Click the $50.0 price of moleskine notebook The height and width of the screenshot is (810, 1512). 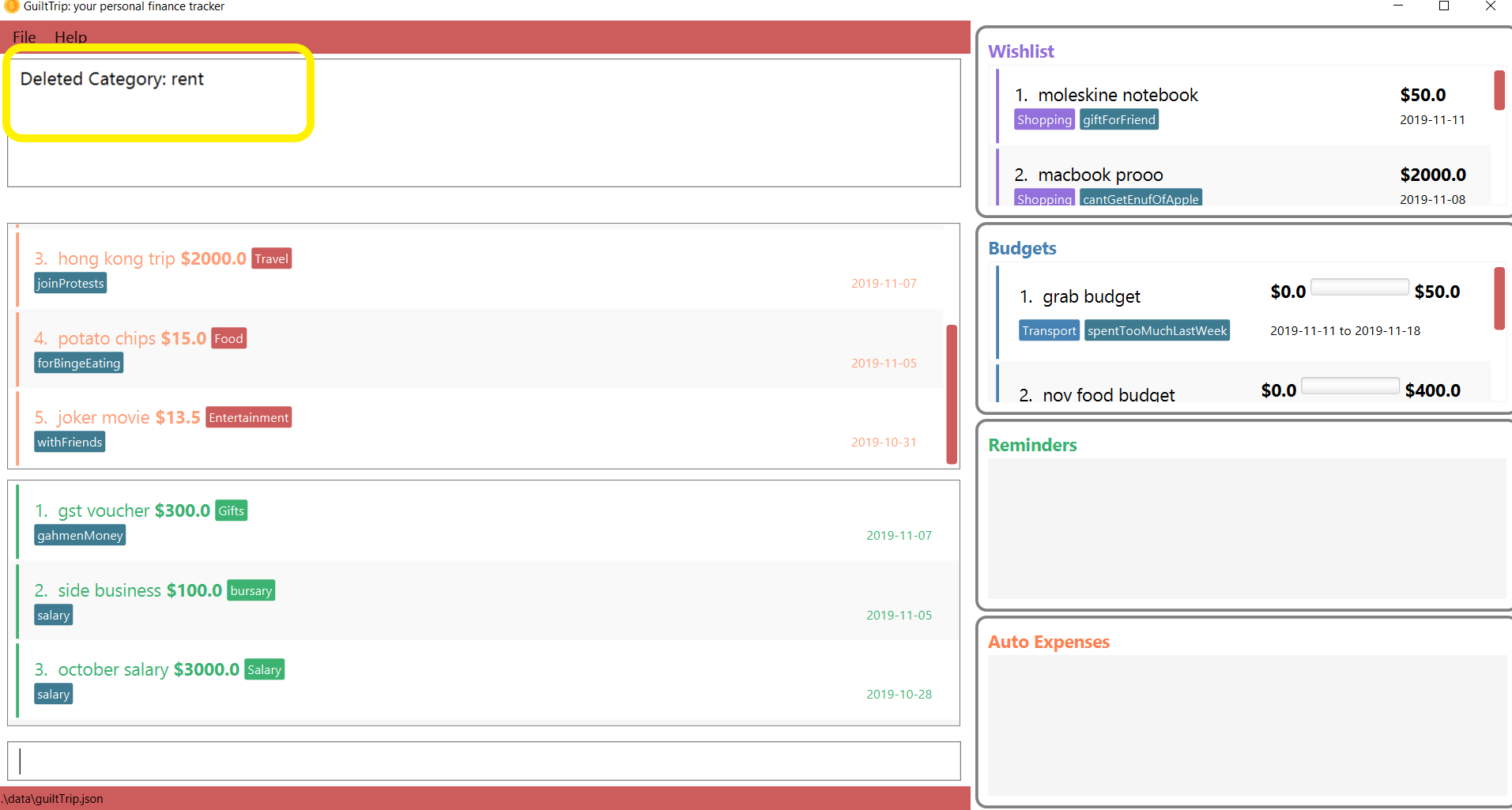click(1423, 95)
